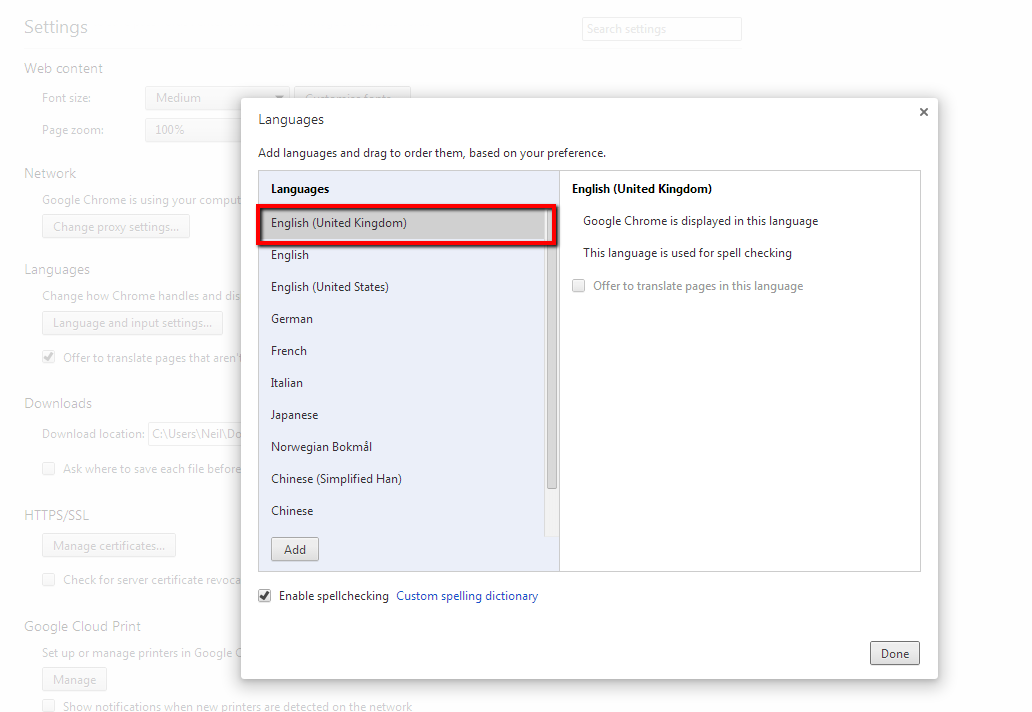
Task: Click the Search settings field
Action: (x=661, y=29)
